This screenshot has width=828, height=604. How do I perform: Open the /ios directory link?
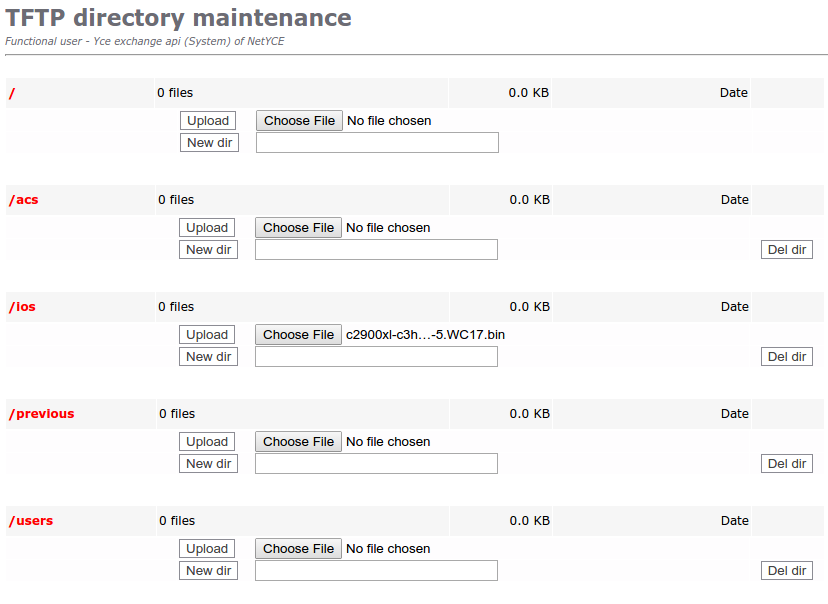tap(22, 307)
